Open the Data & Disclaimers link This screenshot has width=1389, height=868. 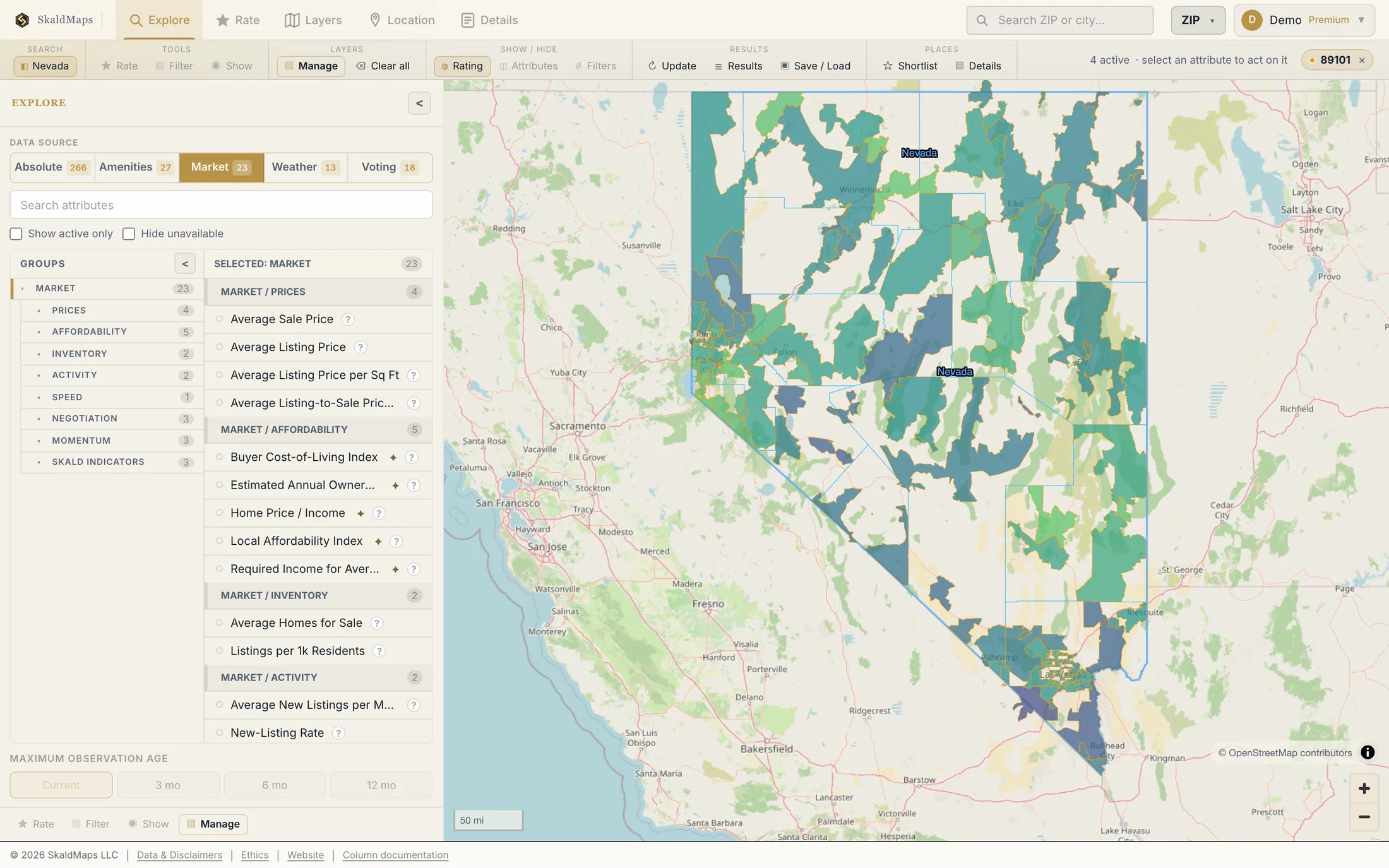pyautogui.click(x=179, y=855)
